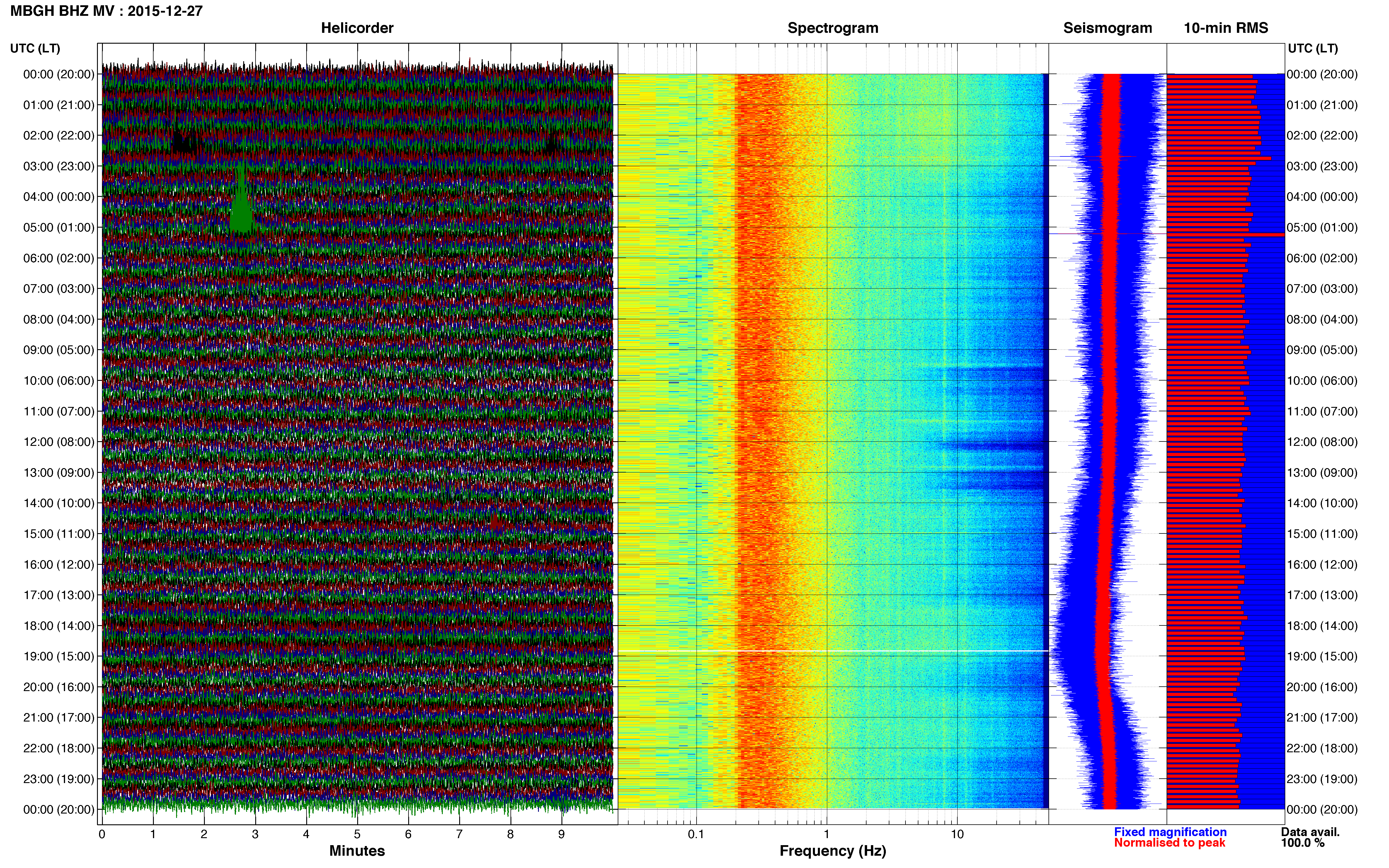Click the 19:00 (15:00) label beside the Helicorder
The image size is (1389, 868).
click(59, 656)
